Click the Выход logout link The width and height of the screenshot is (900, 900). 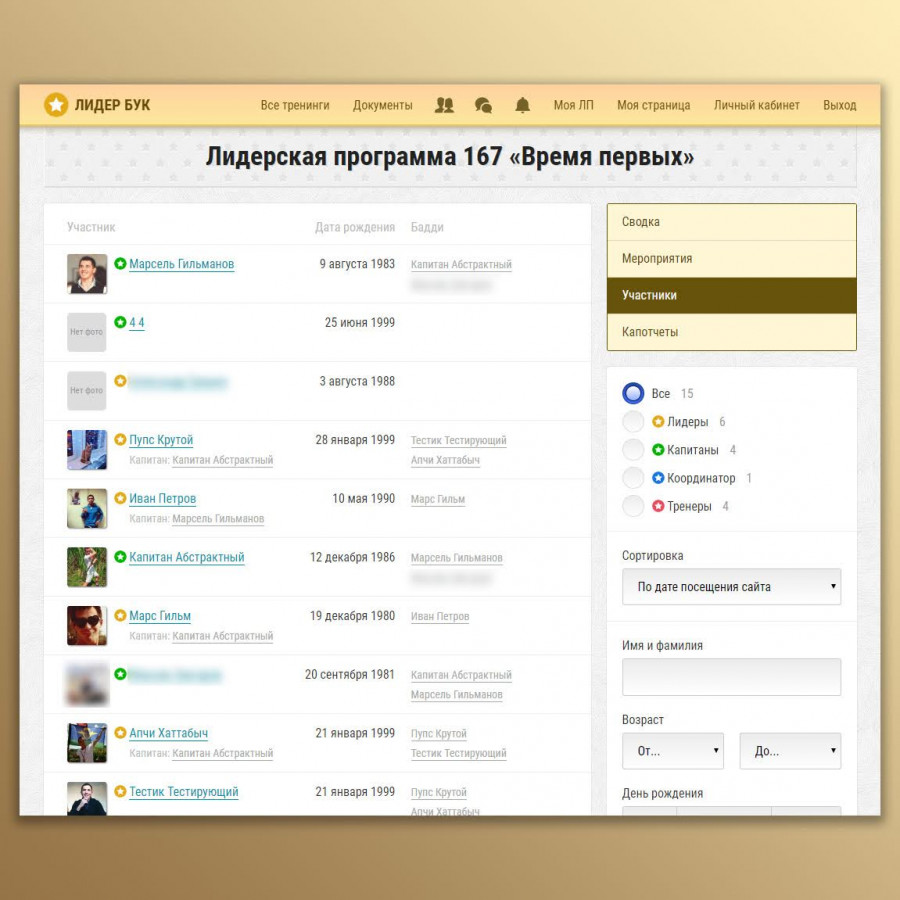[x=839, y=105]
